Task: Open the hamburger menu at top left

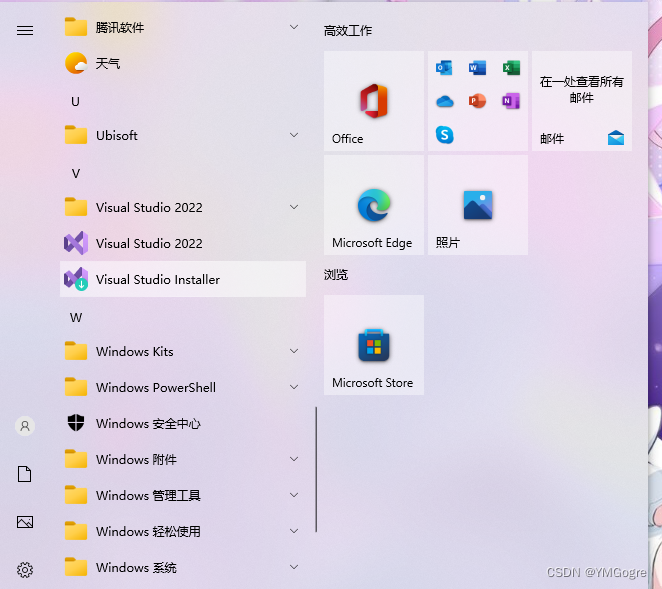Action: pyautogui.click(x=25, y=30)
